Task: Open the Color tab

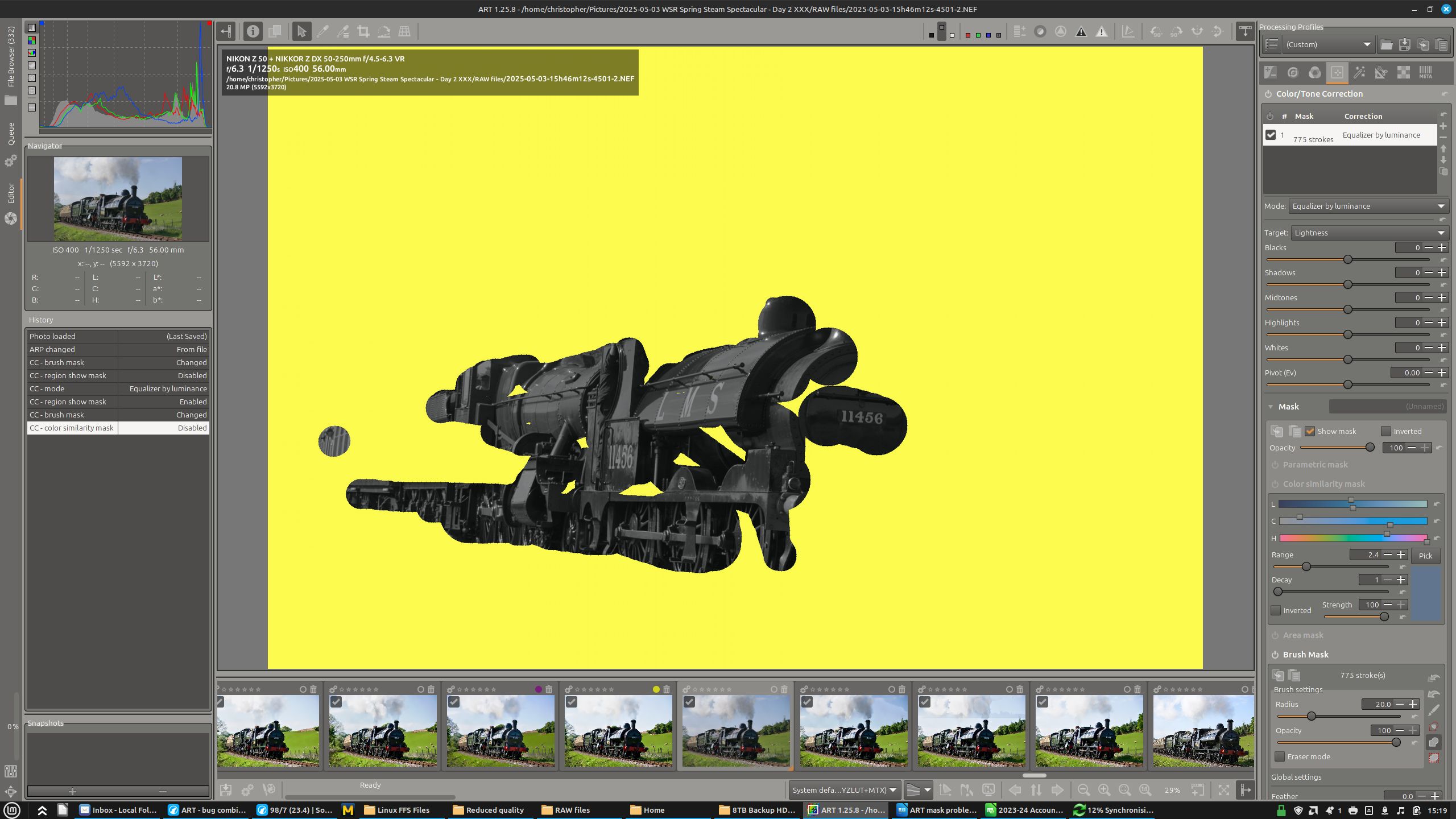Action: pyautogui.click(x=1315, y=72)
